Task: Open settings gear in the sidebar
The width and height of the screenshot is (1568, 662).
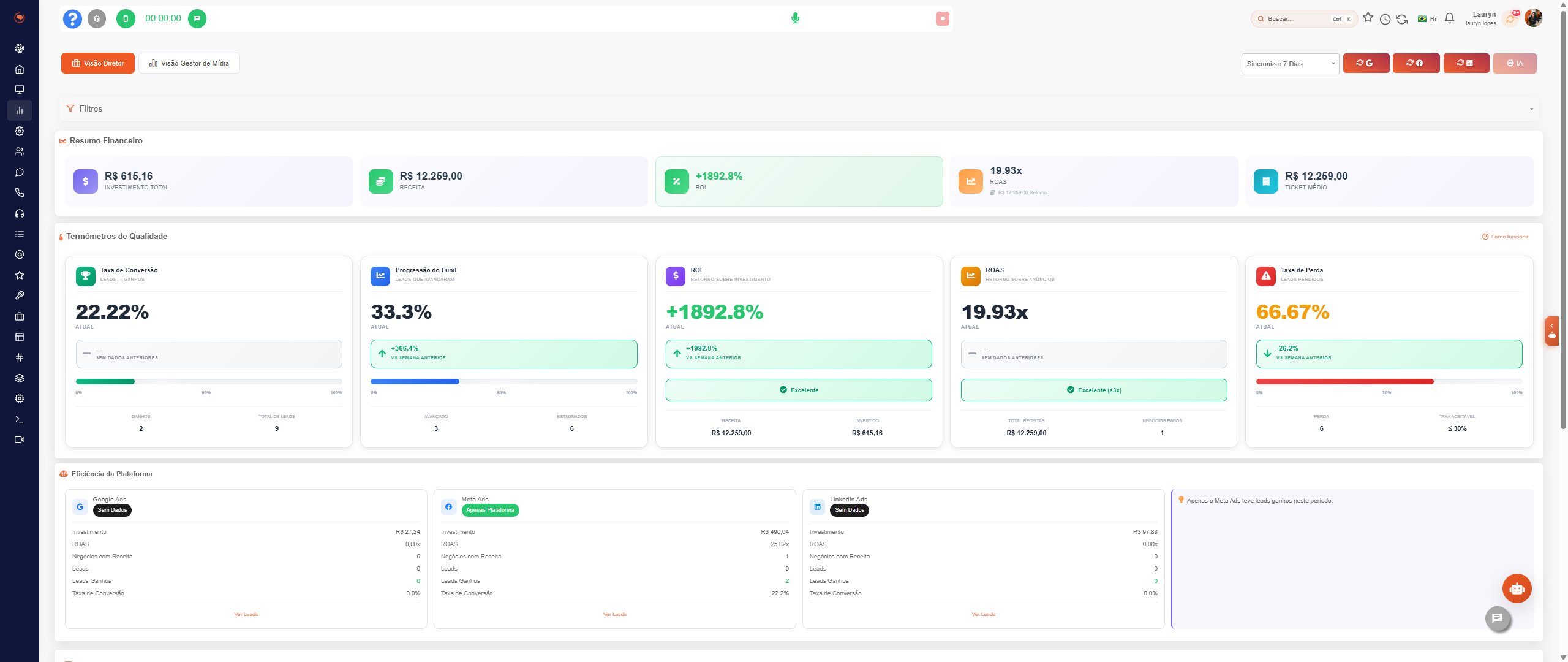Action: coord(20,131)
